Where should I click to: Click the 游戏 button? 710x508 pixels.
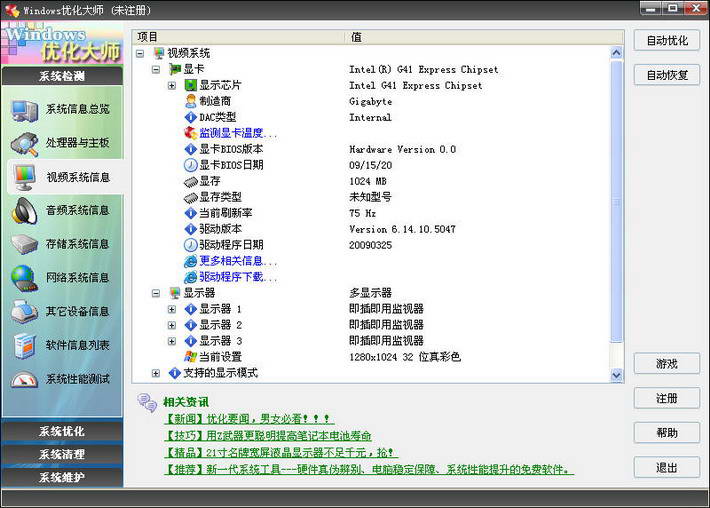click(x=667, y=364)
